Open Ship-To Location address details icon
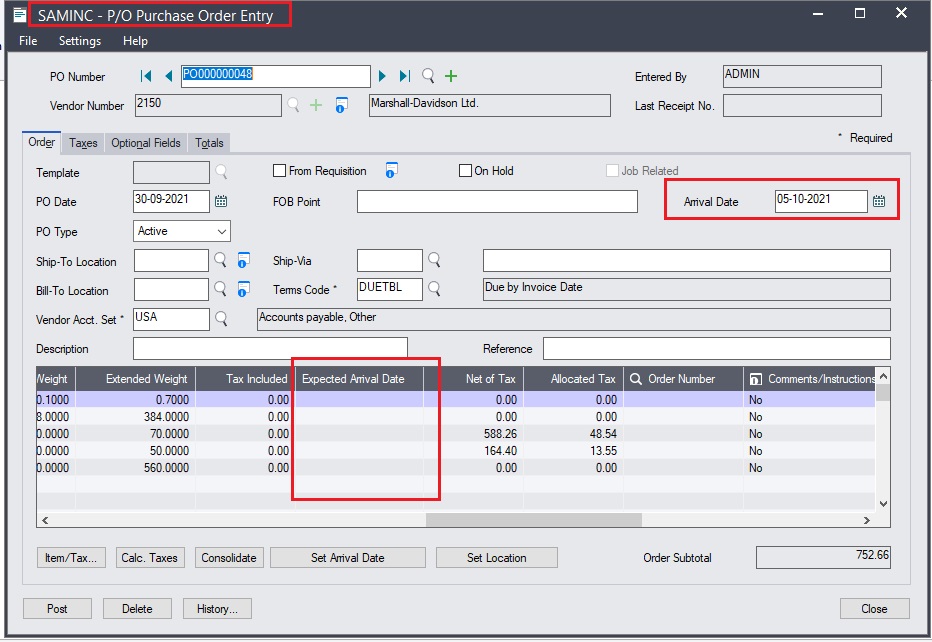Screen dimensions: 932x642 [243, 260]
